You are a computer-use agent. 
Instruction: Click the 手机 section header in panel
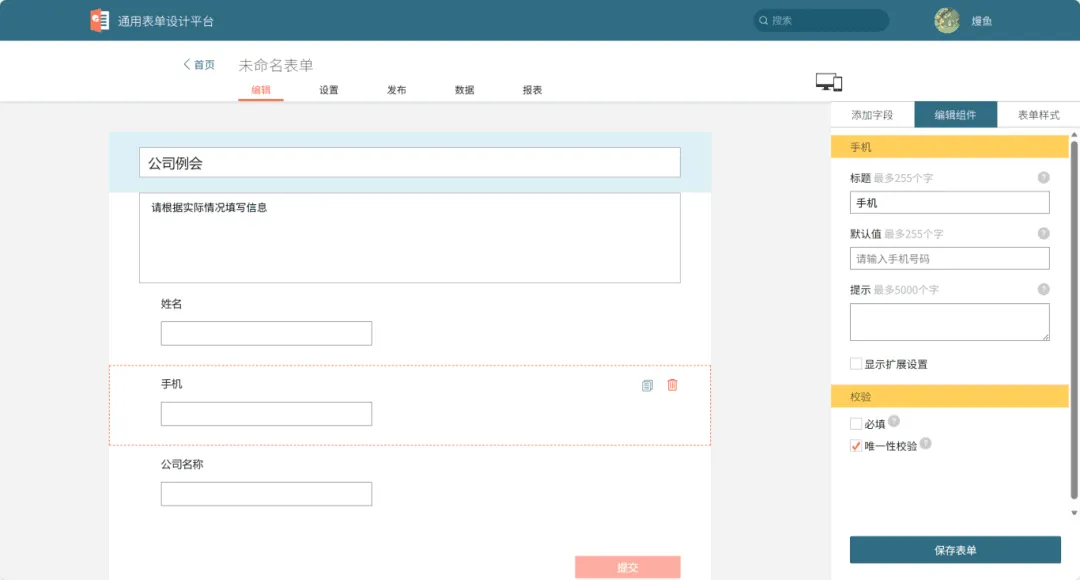pyautogui.click(x=950, y=147)
